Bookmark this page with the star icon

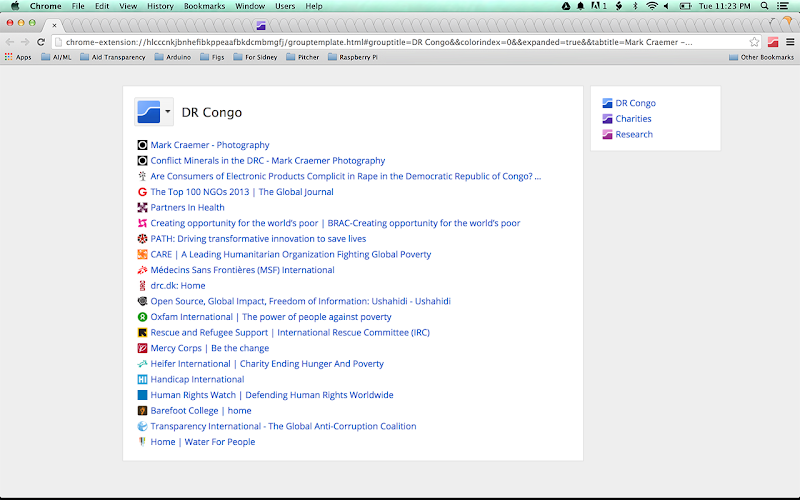point(754,42)
